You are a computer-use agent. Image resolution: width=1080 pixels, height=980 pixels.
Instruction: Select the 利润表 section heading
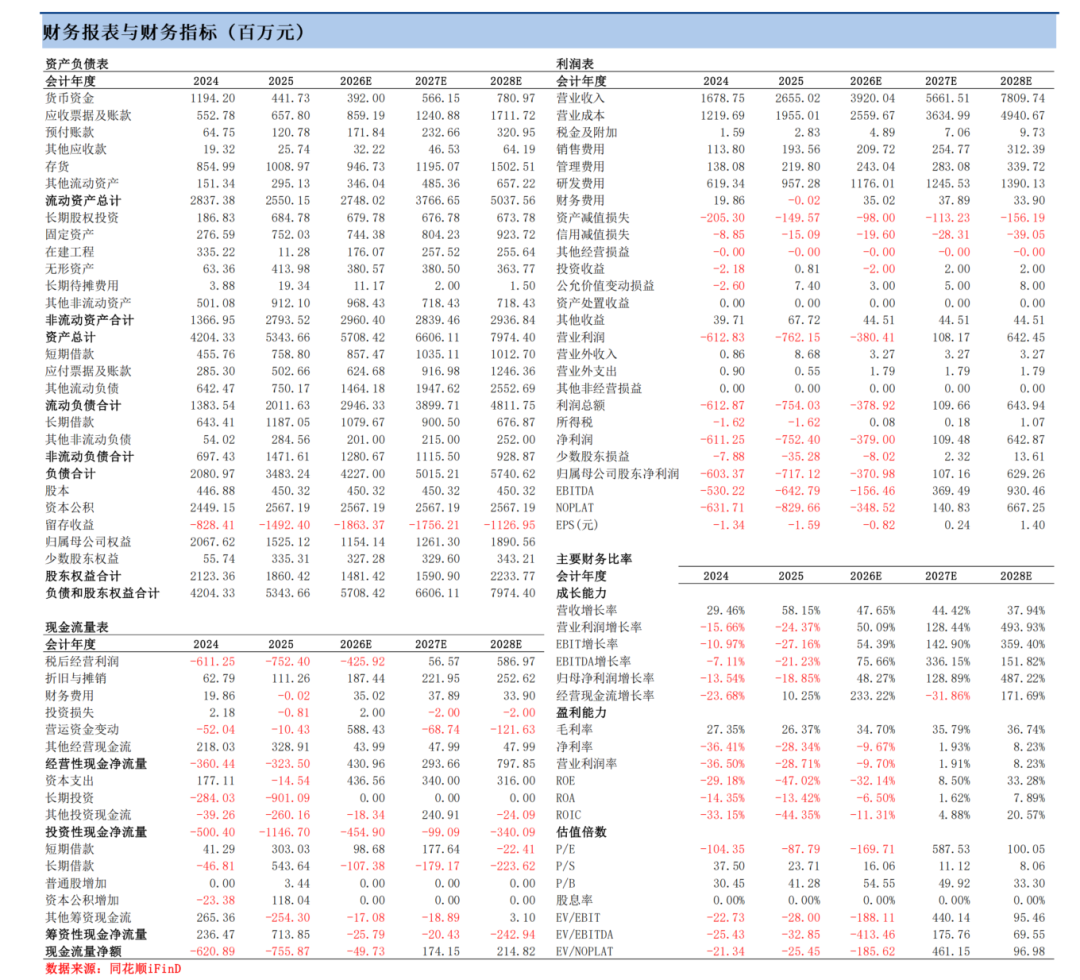tap(575, 64)
